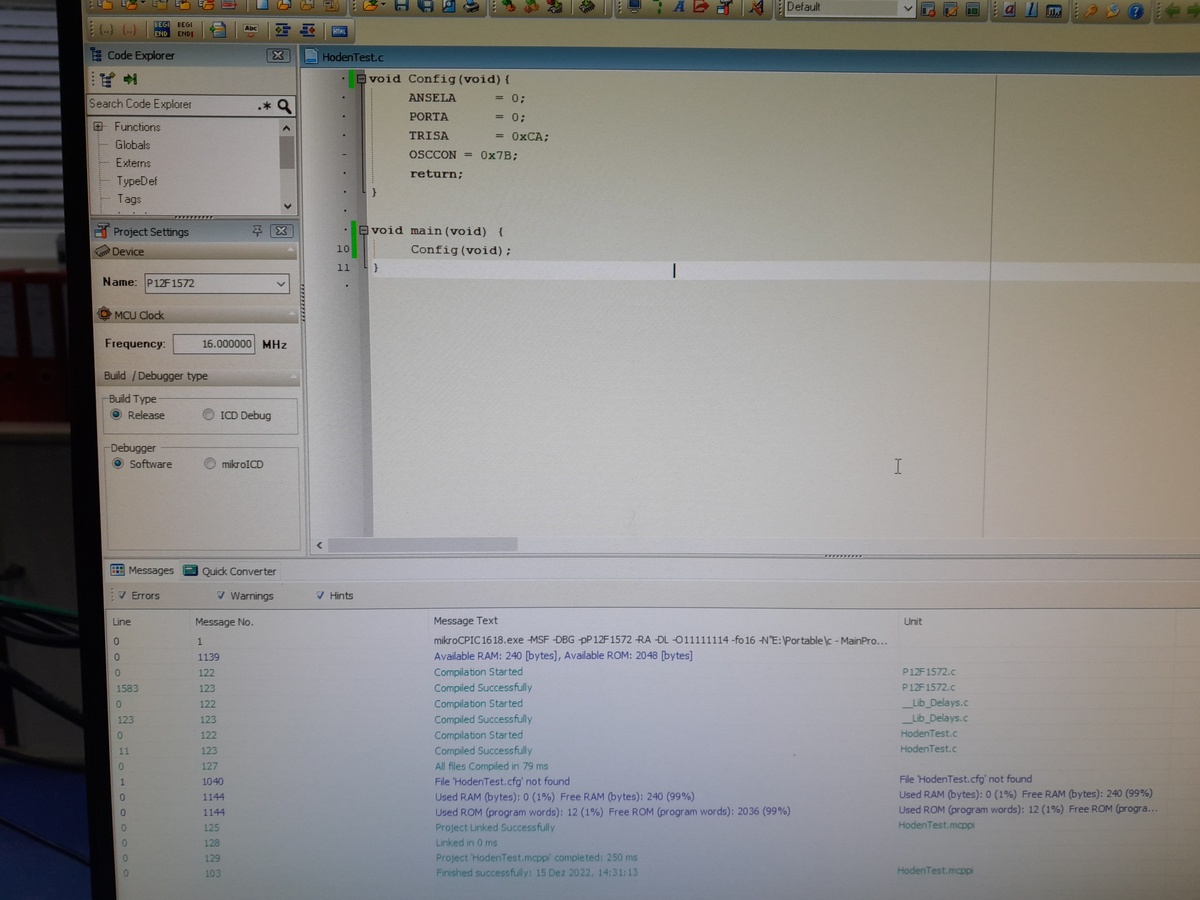Click the Indent lines toolbar icon
Viewport: 1200px width, 900px height.
click(x=283, y=31)
